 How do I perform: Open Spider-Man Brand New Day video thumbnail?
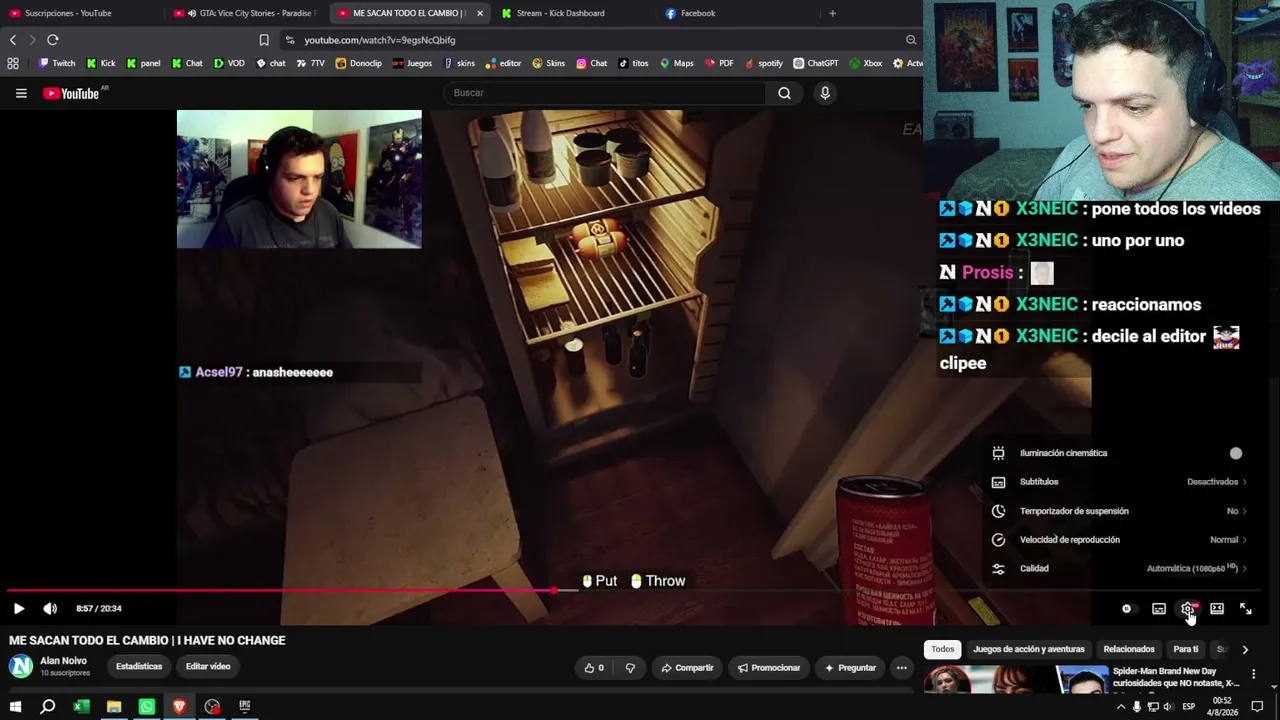click(x=1015, y=679)
